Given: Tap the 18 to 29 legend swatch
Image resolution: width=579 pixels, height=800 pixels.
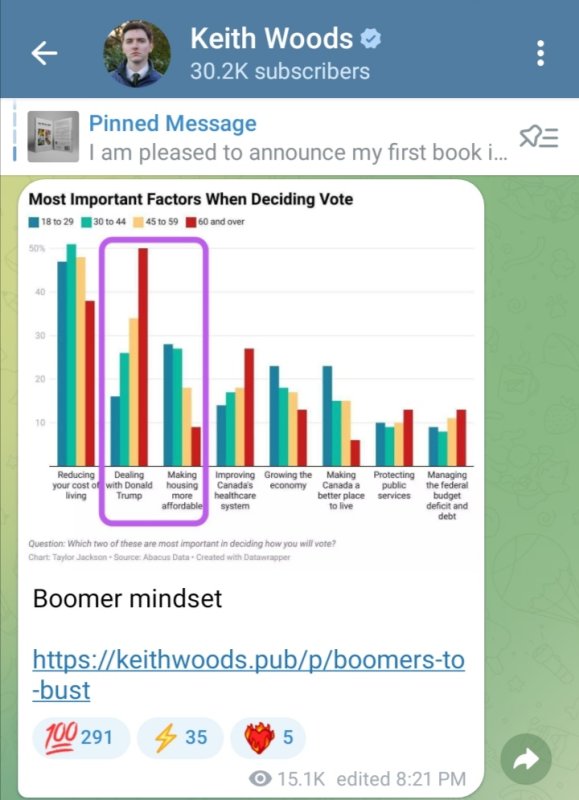Looking at the screenshot, I should click(x=34, y=222).
